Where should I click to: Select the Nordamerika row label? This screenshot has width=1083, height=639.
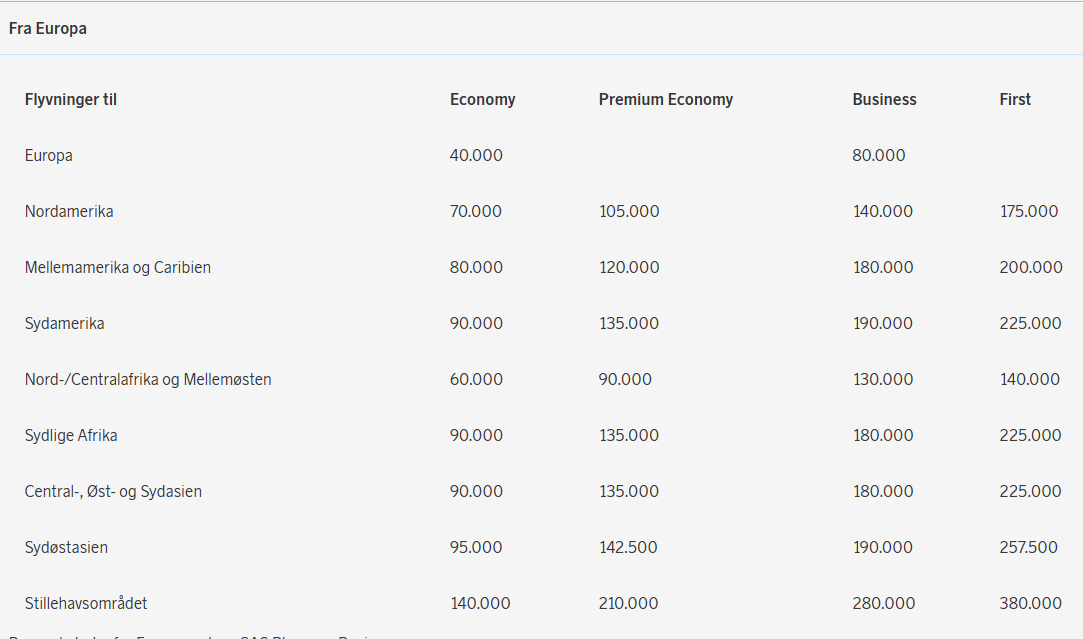click(69, 211)
